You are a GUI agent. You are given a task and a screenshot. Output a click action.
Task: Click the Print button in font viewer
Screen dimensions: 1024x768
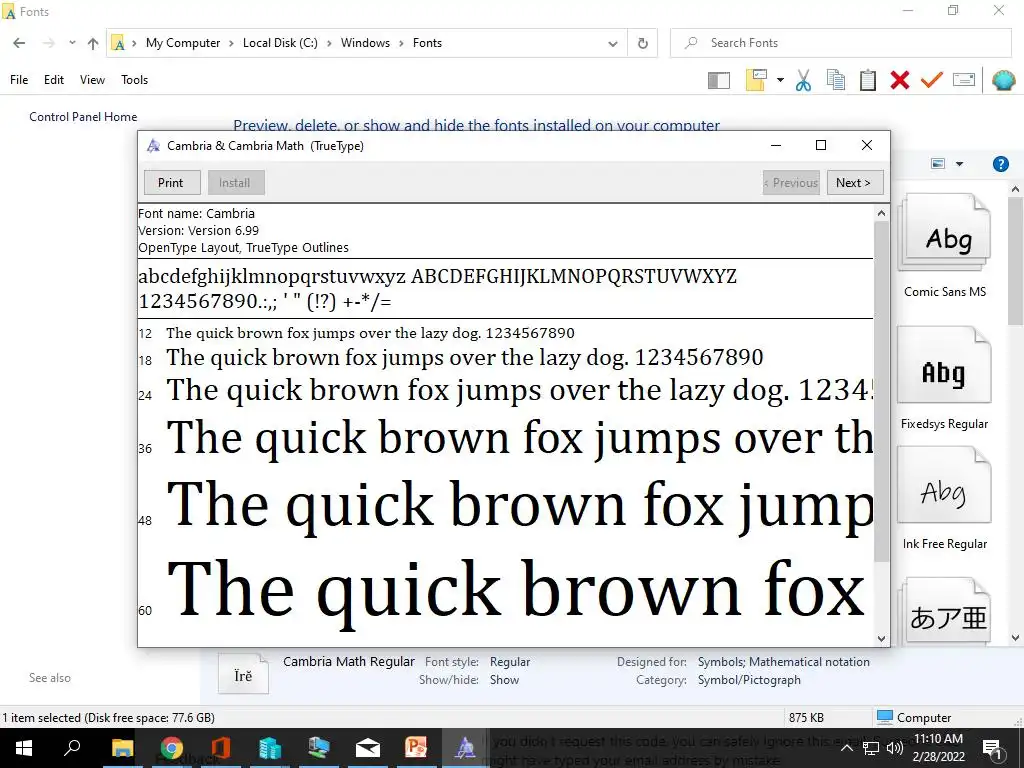(x=172, y=183)
